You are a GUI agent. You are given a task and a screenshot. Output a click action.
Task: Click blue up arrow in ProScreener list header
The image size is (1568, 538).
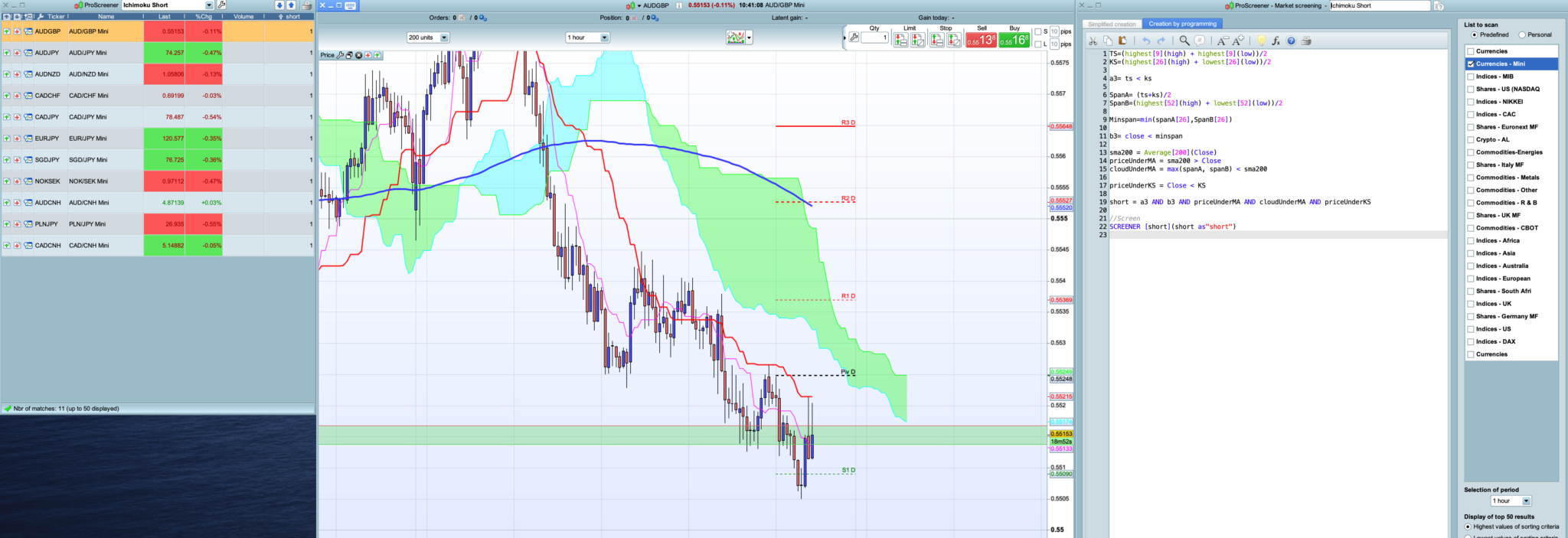coord(291,5)
